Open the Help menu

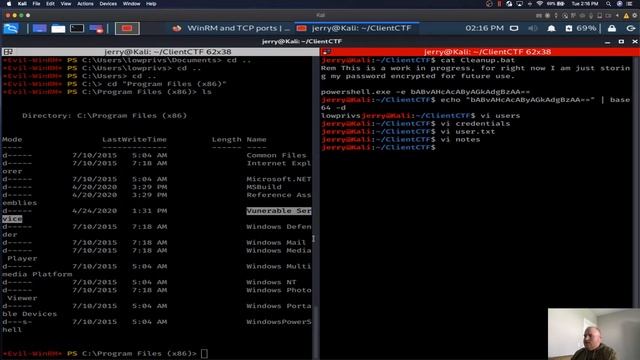click(151, 4)
